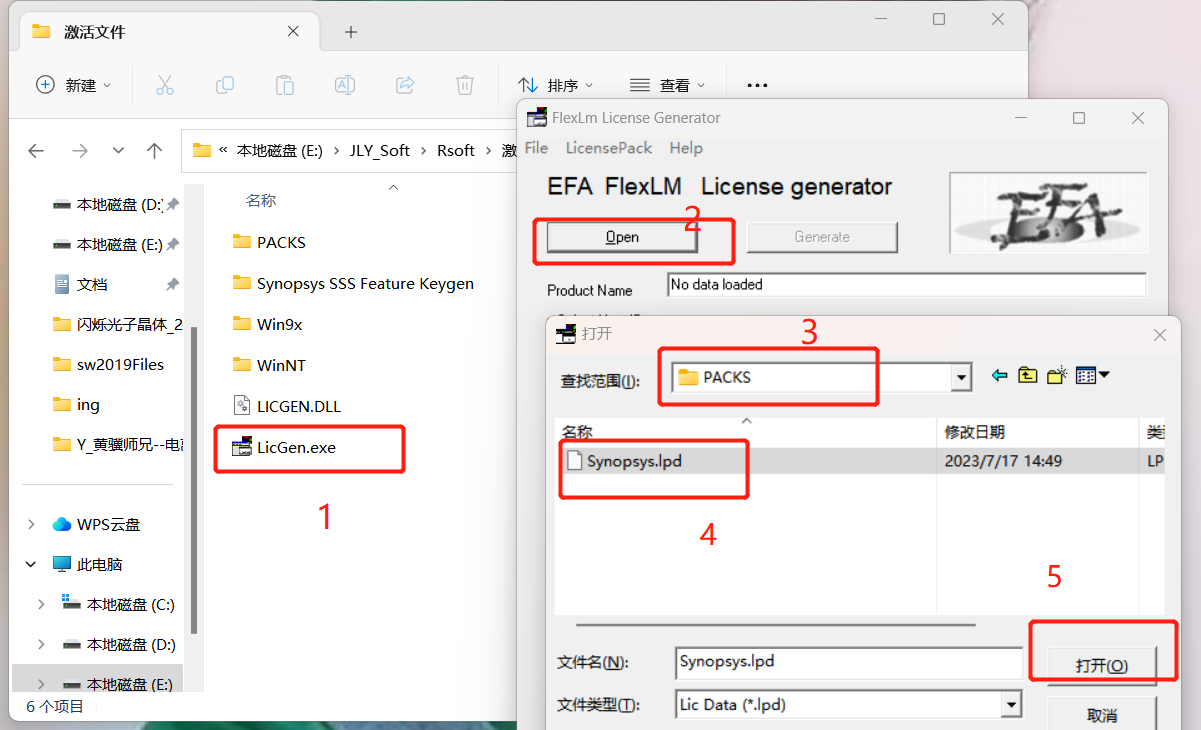Viewport: 1201px width, 730px height.
Task: Collapse the 此电脑 tree node
Action: (x=31, y=564)
